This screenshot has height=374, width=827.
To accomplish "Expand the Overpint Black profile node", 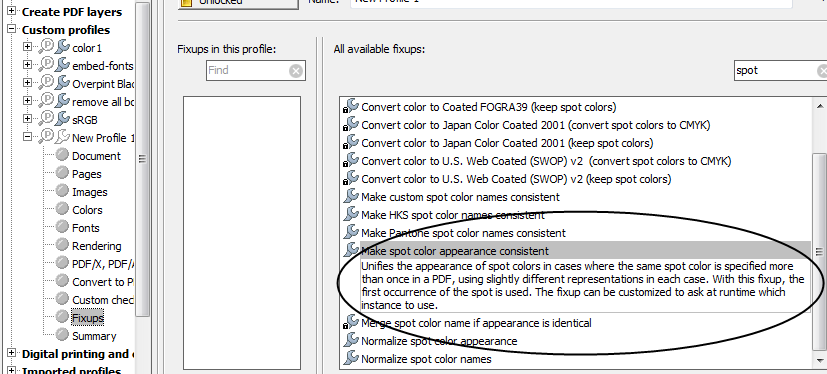I will pos(27,83).
